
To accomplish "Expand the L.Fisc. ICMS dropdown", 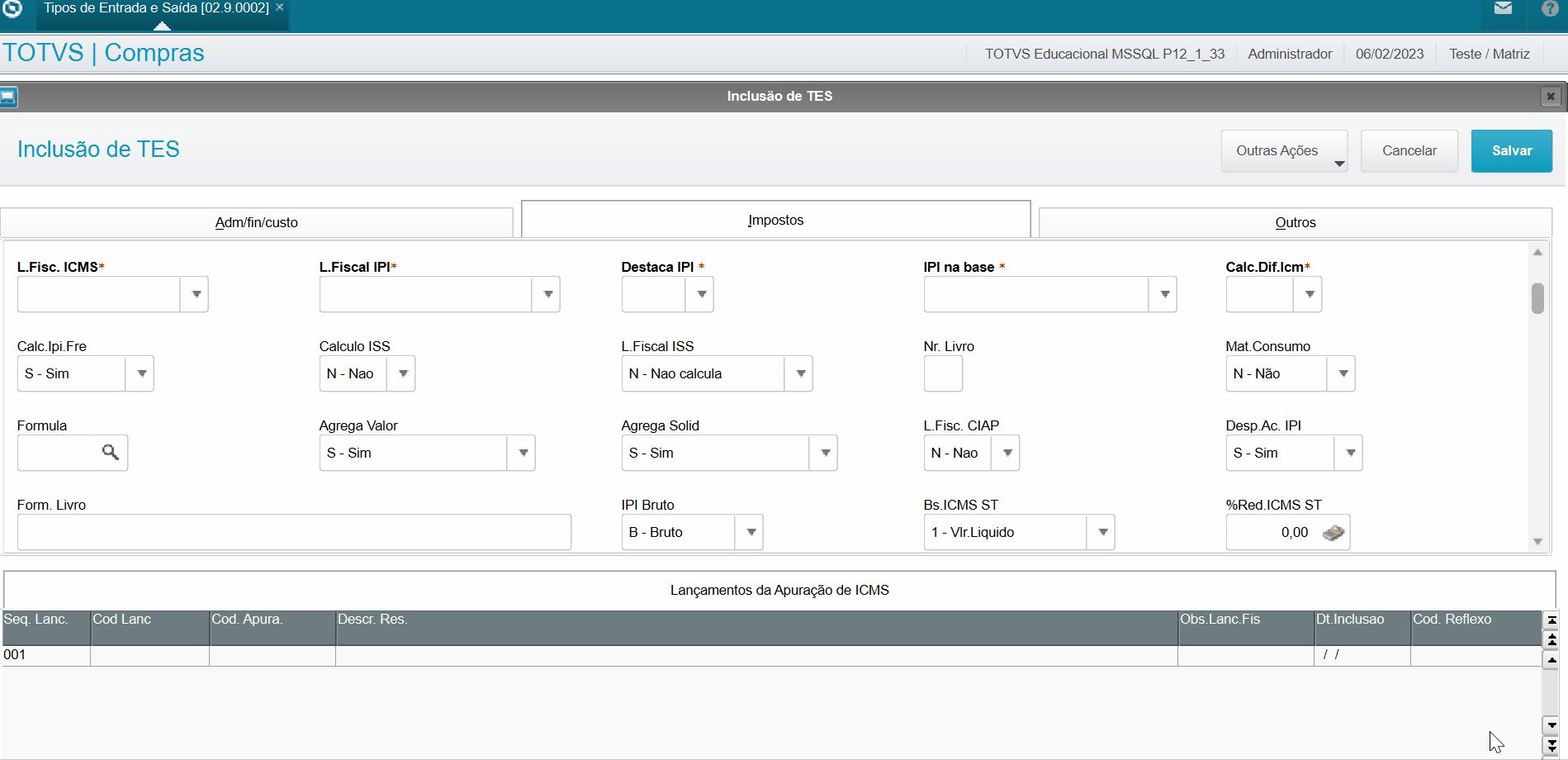I will (195, 294).
